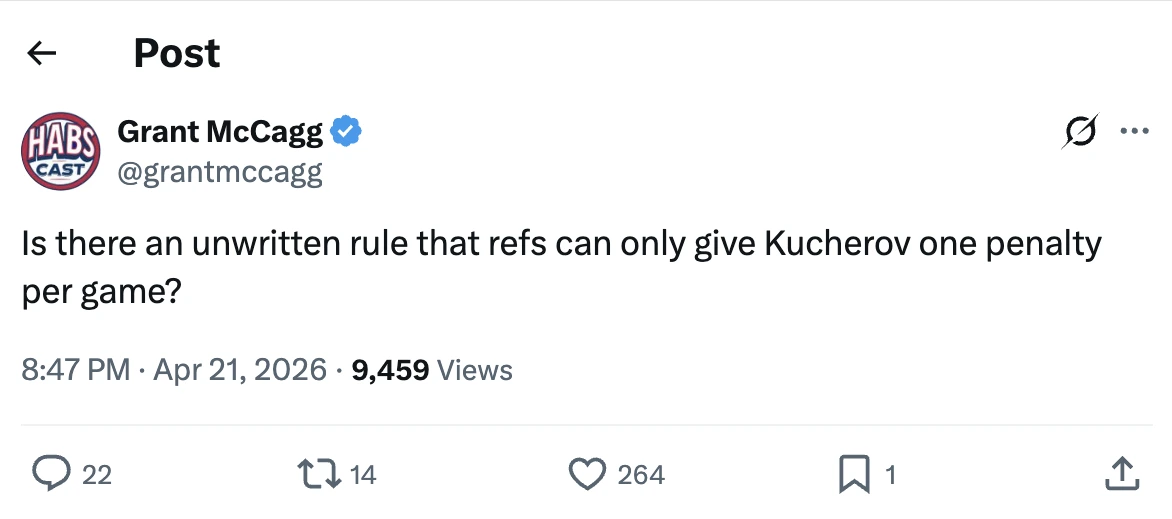Click the 14 reposts count
Viewport: 1172px width, 519px height.
363,475
